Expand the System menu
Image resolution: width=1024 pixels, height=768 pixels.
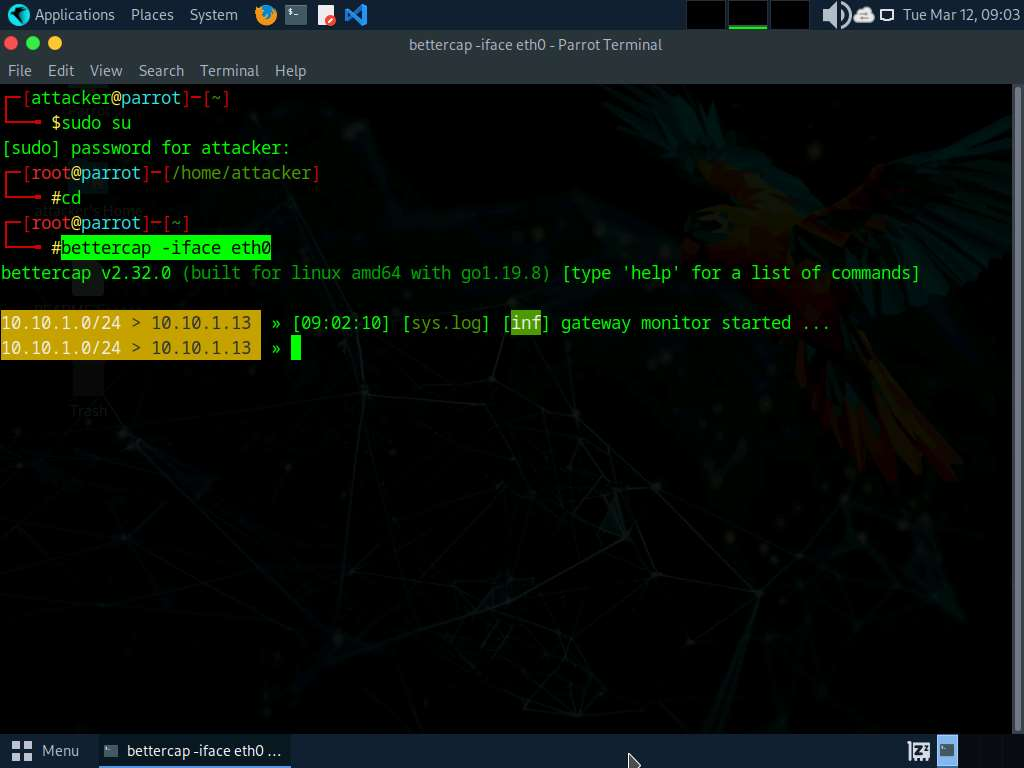pos(213,15)
